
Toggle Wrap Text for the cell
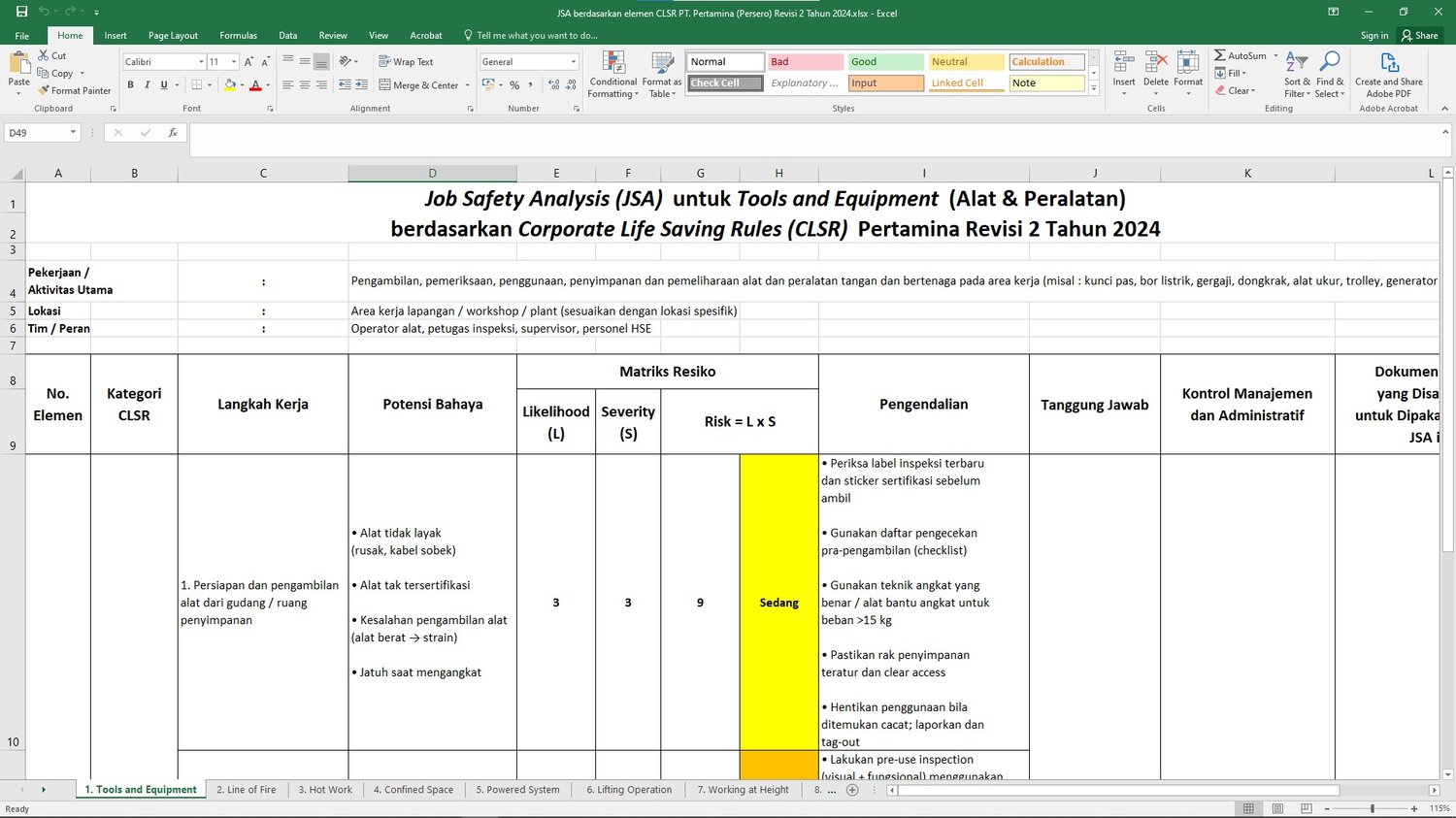[406, 61]
